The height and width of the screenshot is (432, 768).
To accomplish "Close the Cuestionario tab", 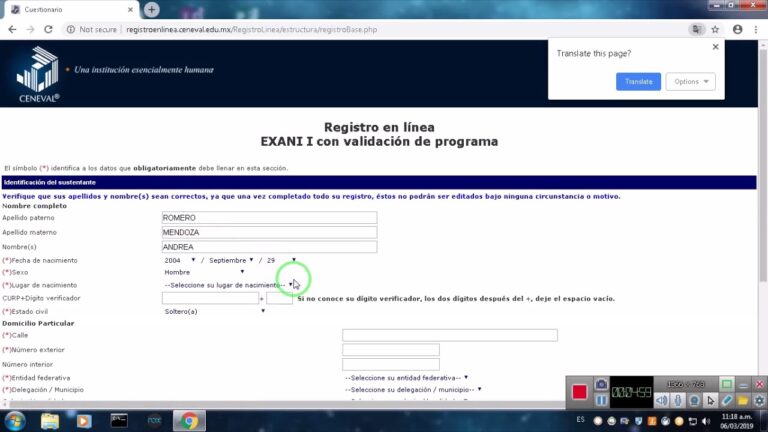I will [130, 10].
